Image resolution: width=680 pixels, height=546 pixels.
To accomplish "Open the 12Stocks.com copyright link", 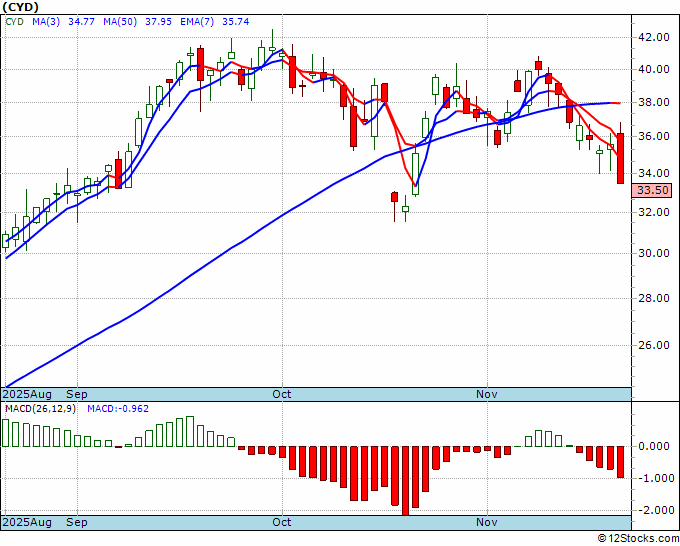I will 638,539.
